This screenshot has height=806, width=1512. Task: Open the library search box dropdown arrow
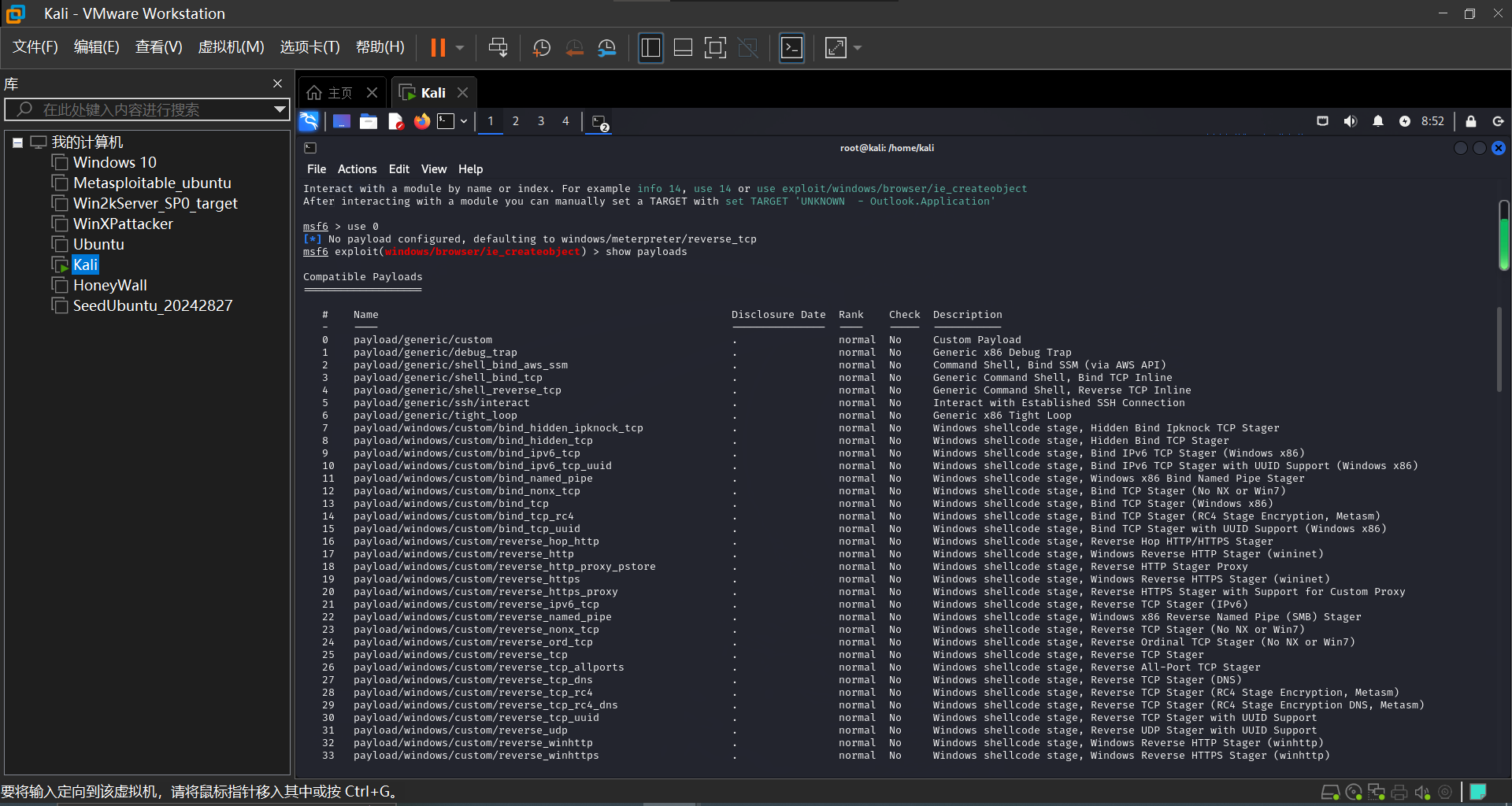pos(279,109)
